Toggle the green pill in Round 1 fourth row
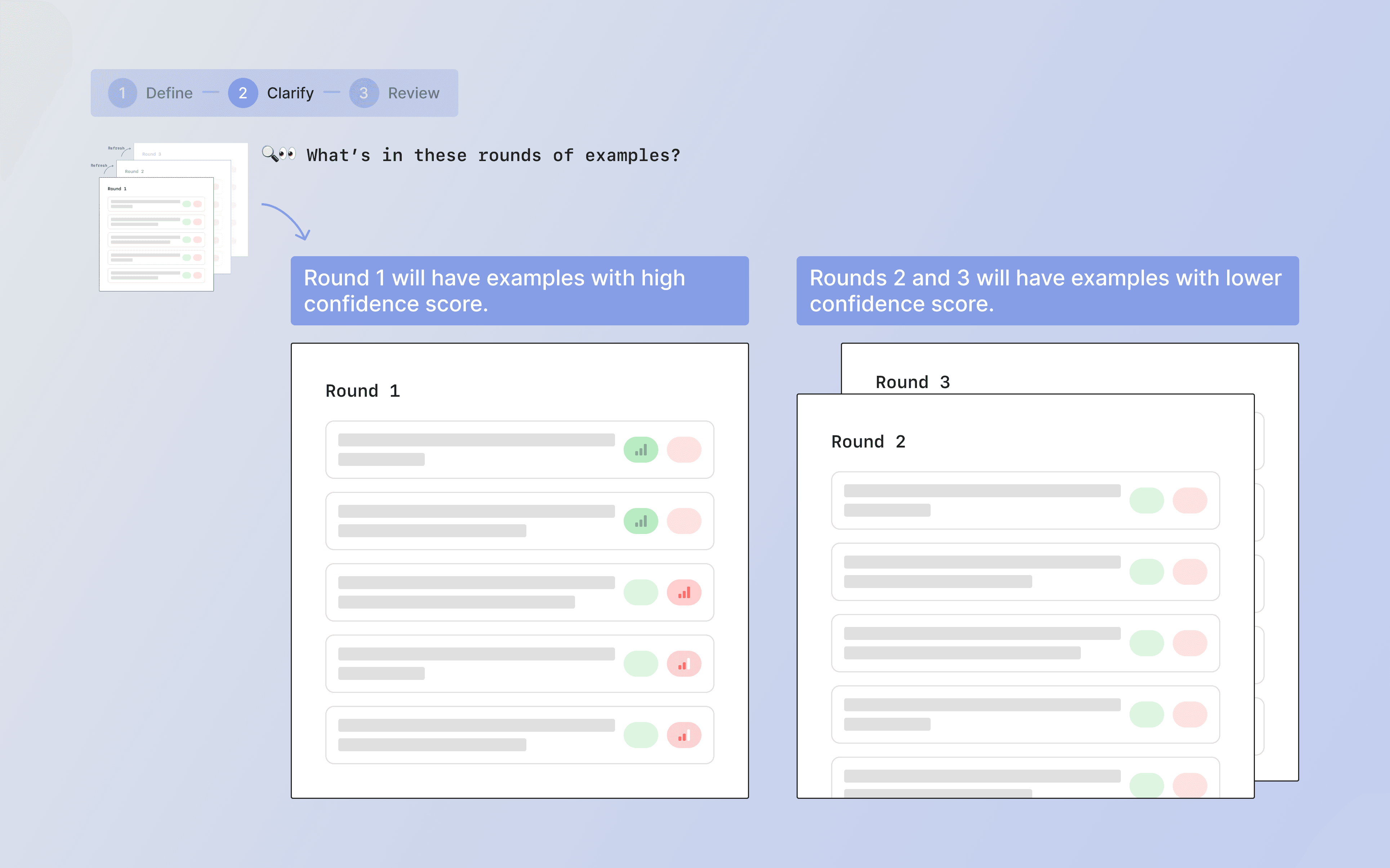1390x868 pixels. pyautogui.click(x=641, y=664)
